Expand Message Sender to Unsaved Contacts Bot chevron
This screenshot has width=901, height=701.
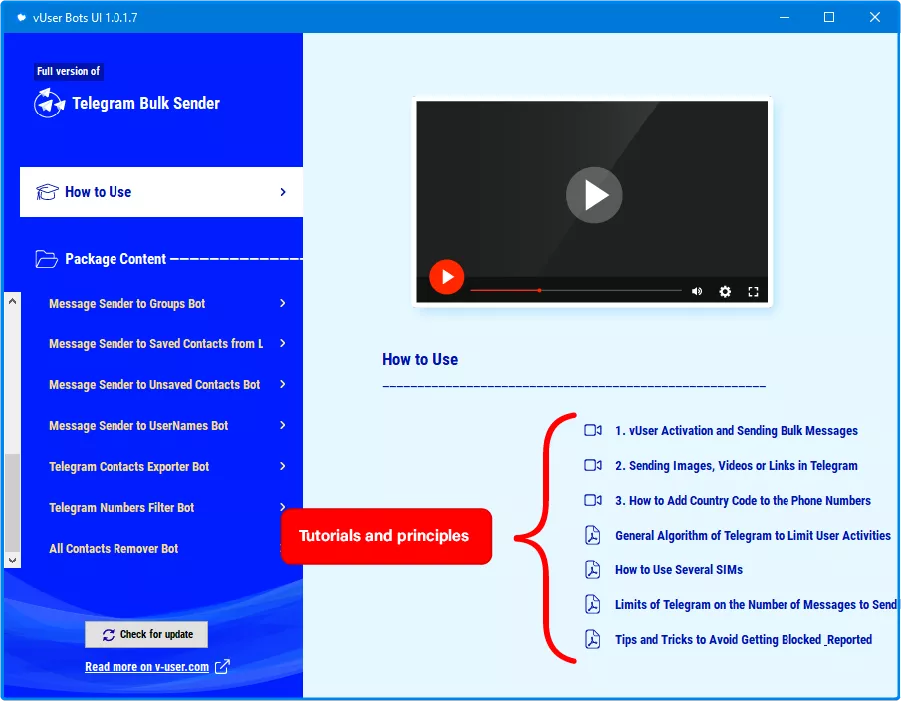click(283, 384)
